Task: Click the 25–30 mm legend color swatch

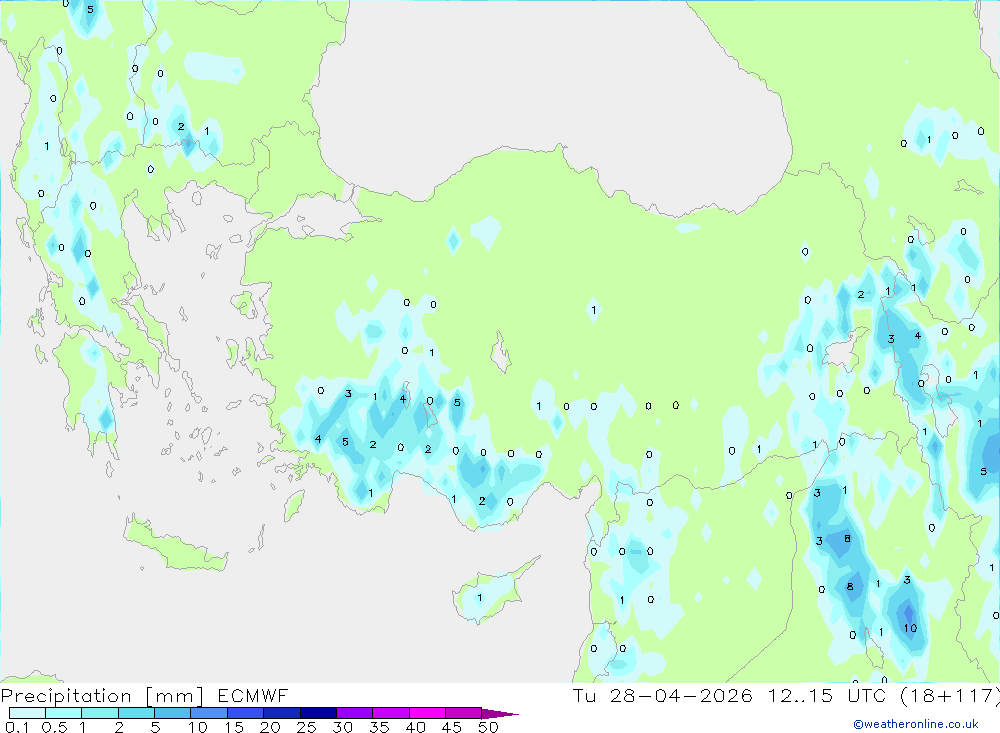Action: coord(318,713)
